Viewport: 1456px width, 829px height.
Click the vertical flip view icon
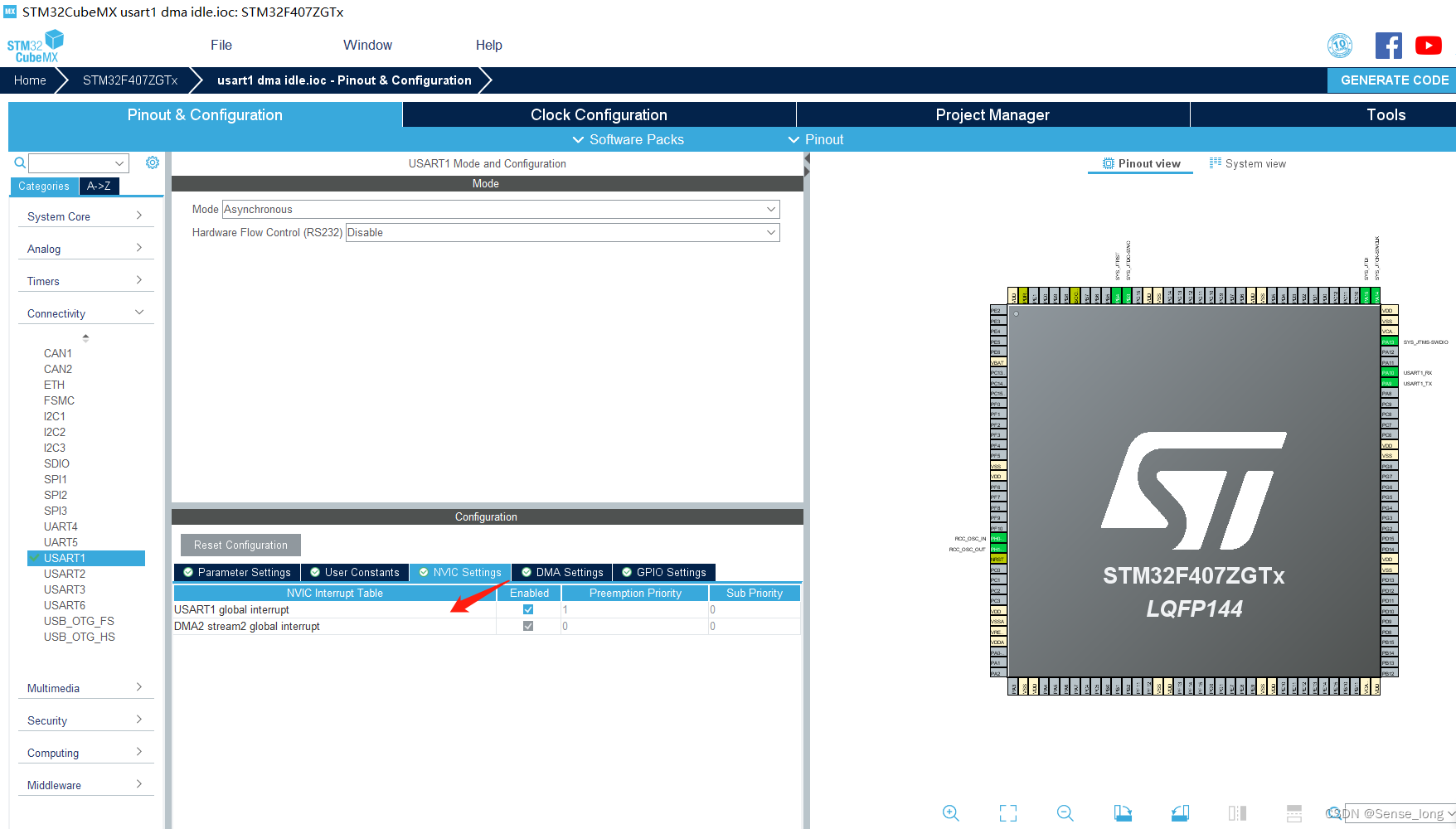(1237, 813)
